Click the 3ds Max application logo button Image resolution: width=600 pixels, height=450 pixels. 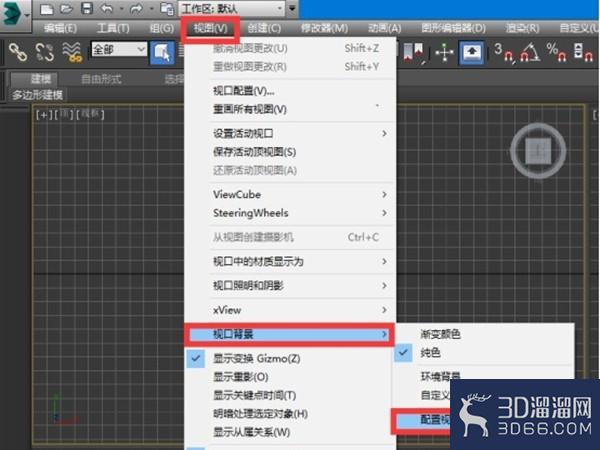(x=11, y=13)
